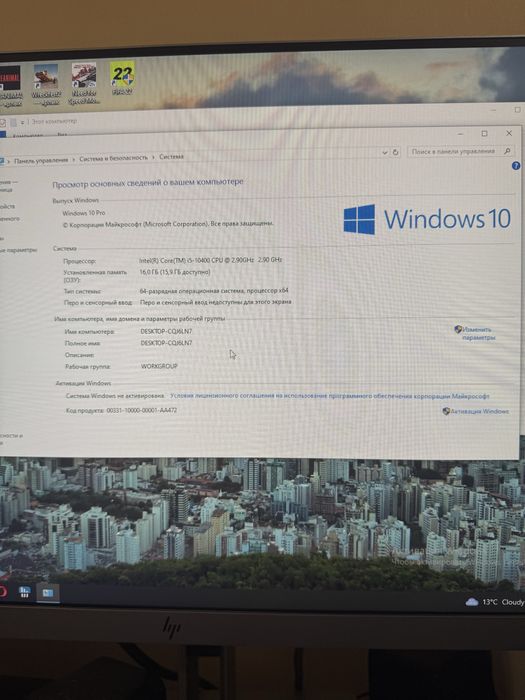Click the 'Полное имя' value DESKTOP-CQJ6LN7

point(166,343)
